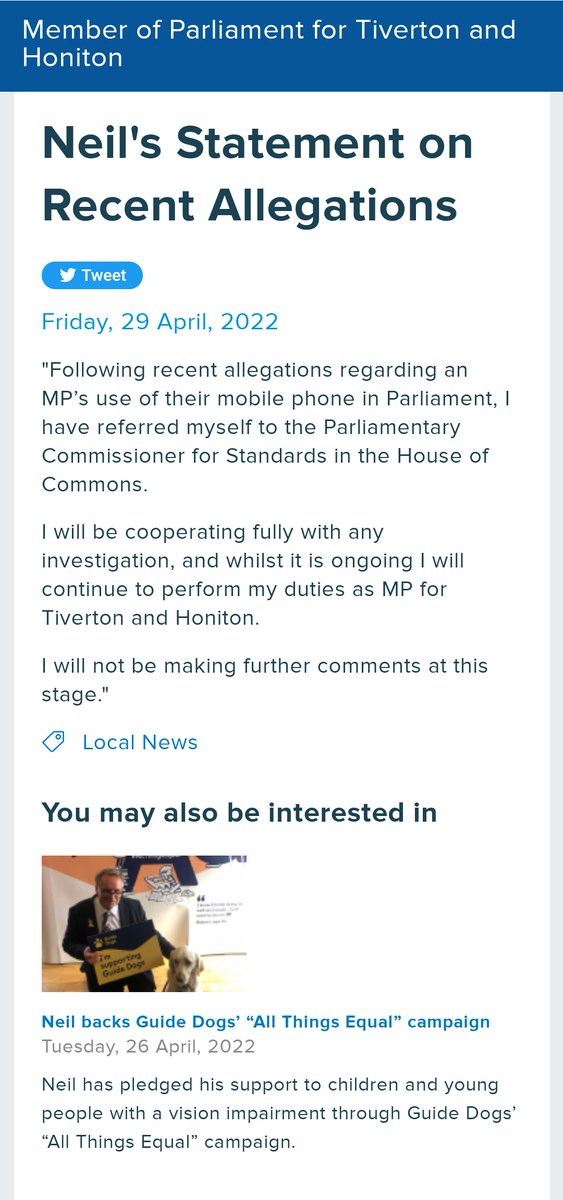The image size is (563, 1200).
Task: Click the Guide Dogs campaign summary text
Action: click(270, 1112)
